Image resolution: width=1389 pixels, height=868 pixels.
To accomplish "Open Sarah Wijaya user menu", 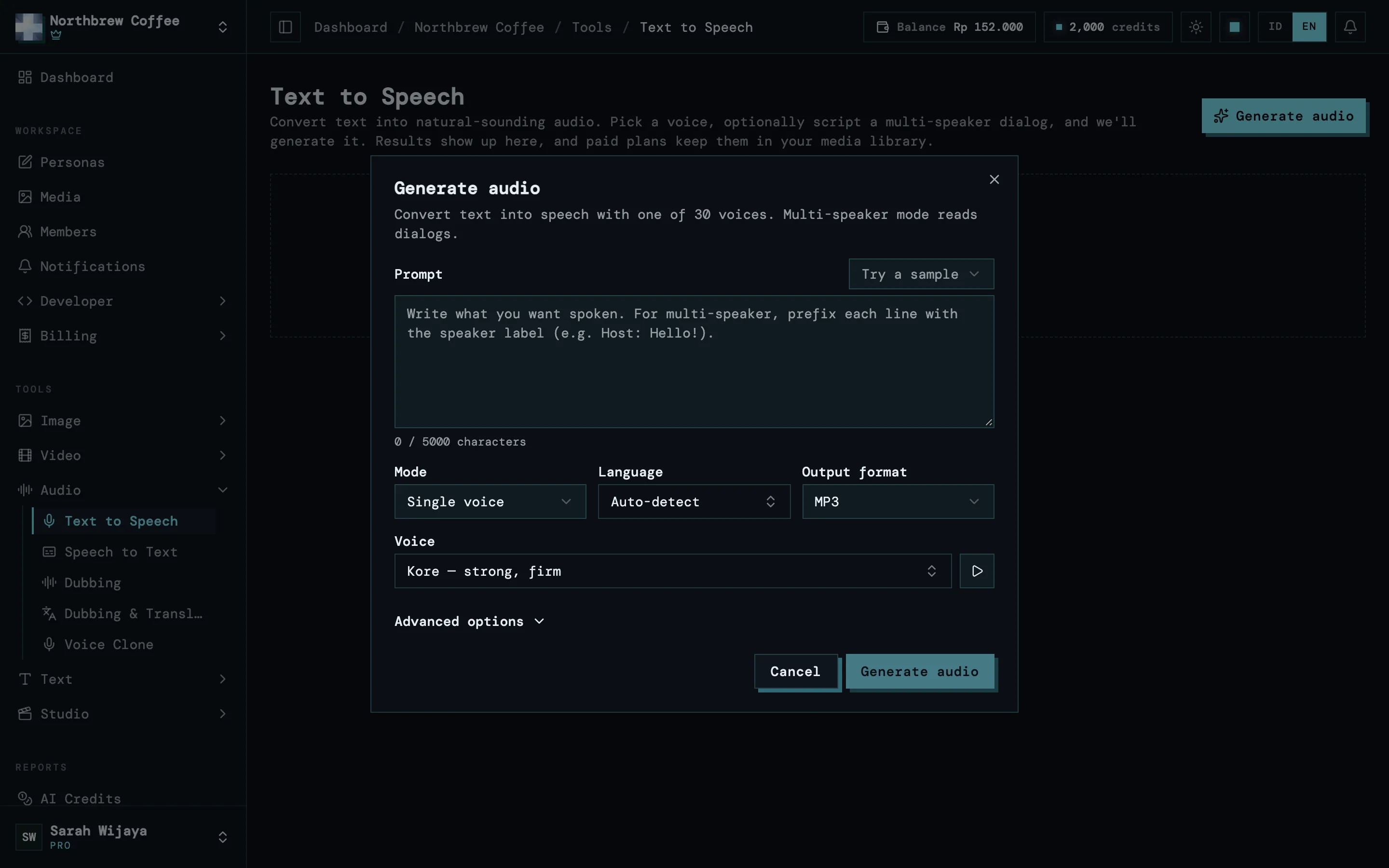I will pos(123,837).
